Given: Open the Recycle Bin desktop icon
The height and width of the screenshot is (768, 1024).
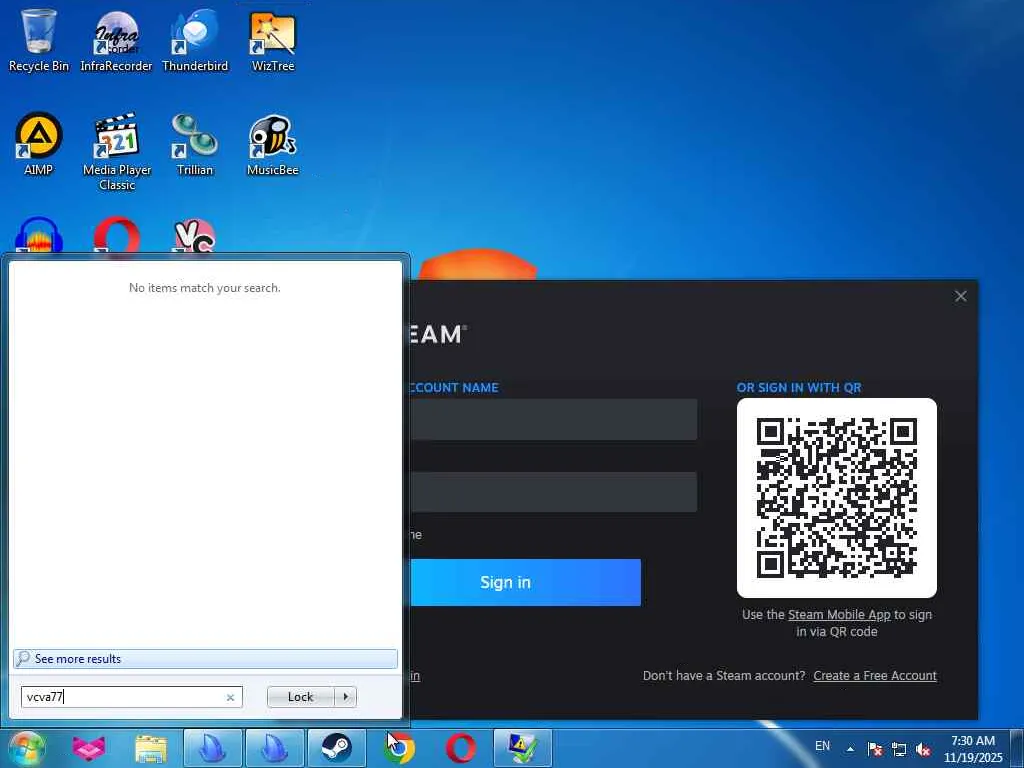Looking at the screenshot, I should pyautogui.click(x=39, y=39).
